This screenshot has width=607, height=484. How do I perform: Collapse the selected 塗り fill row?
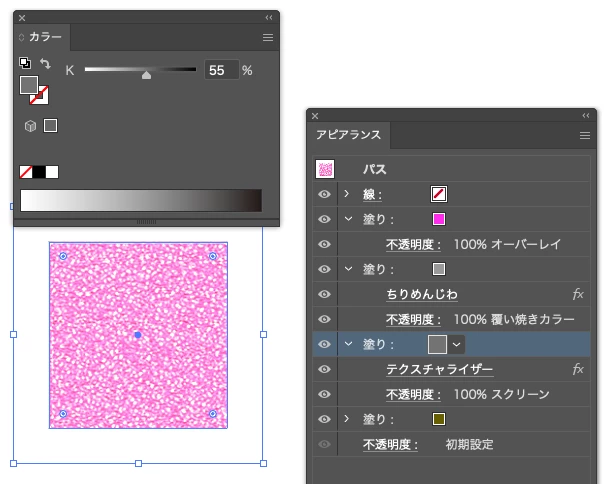tap(348, 344)
